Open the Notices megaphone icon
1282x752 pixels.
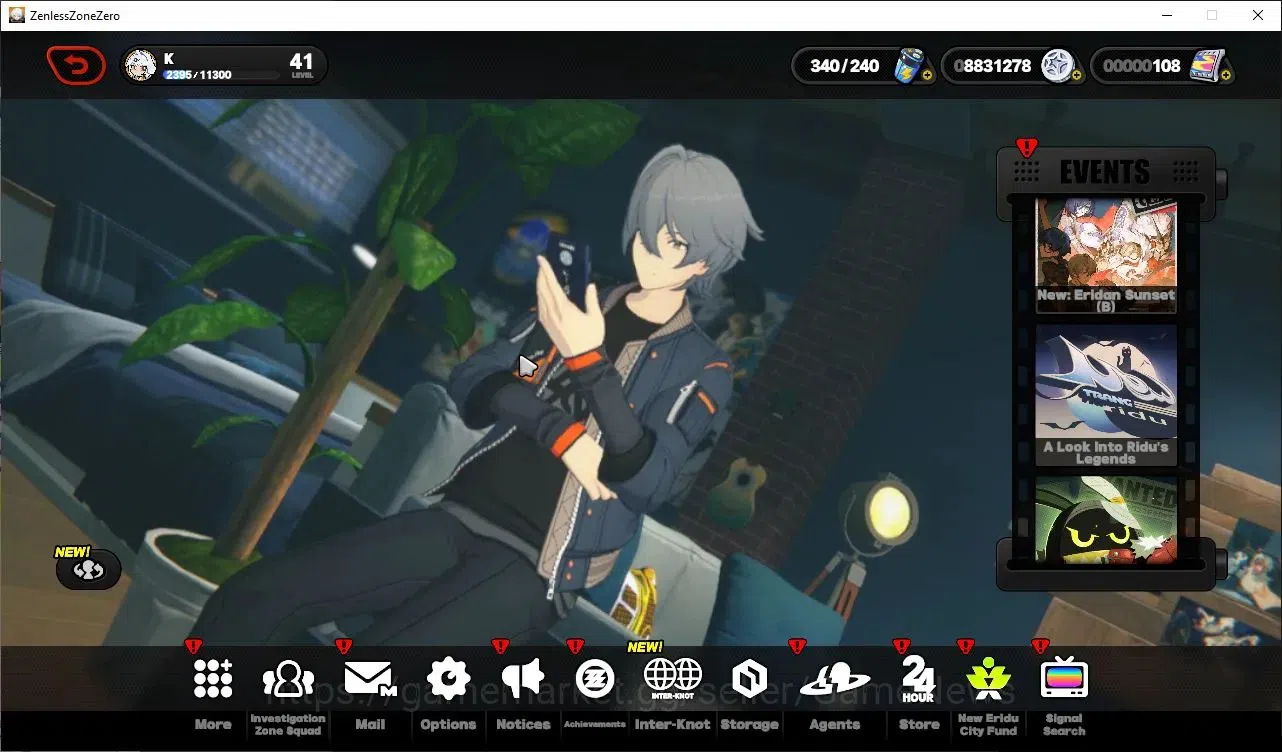point(522,679)
